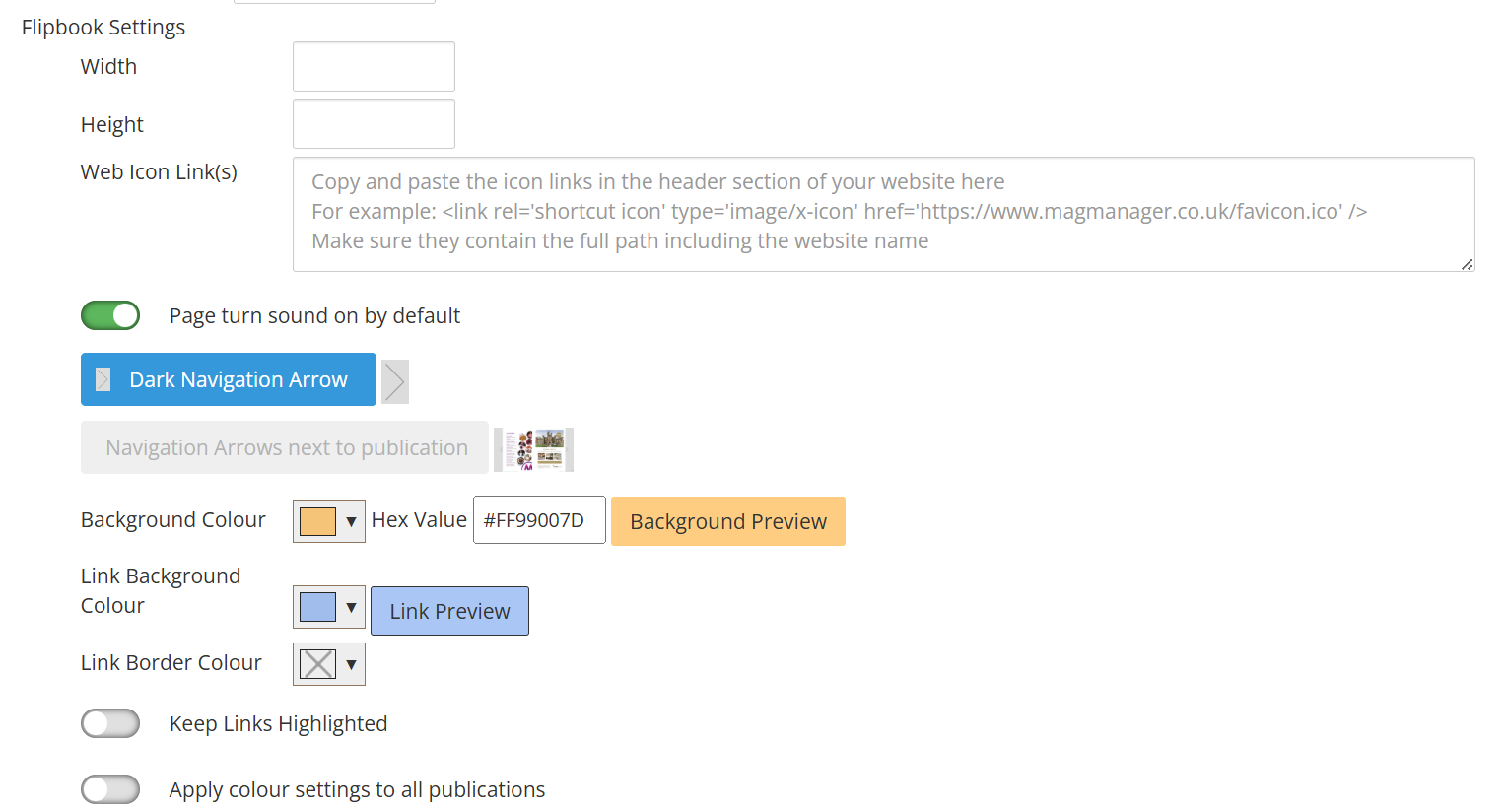This screenshot has height=812, width=1504.
Task: Focus the Width input field
Action: (x=374, y=67)
